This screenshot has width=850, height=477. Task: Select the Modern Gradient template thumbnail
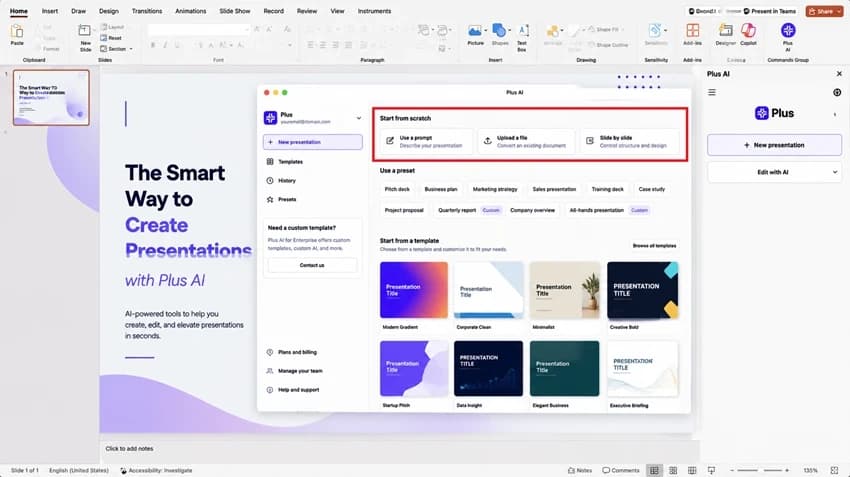coord(414,290)
